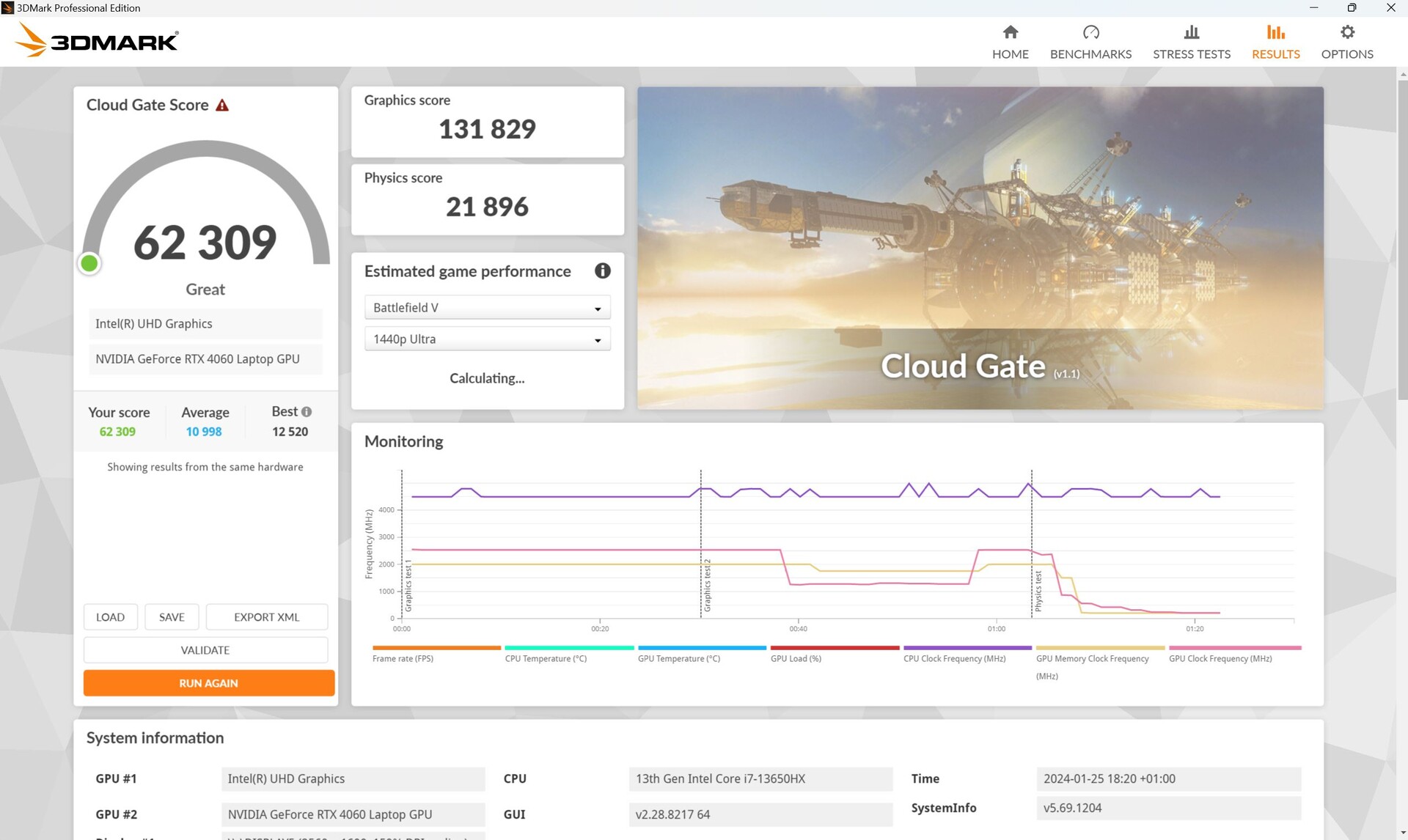1408x840 pixels.
Task: Click the 3DMark logo
Action: click(97, 40)
